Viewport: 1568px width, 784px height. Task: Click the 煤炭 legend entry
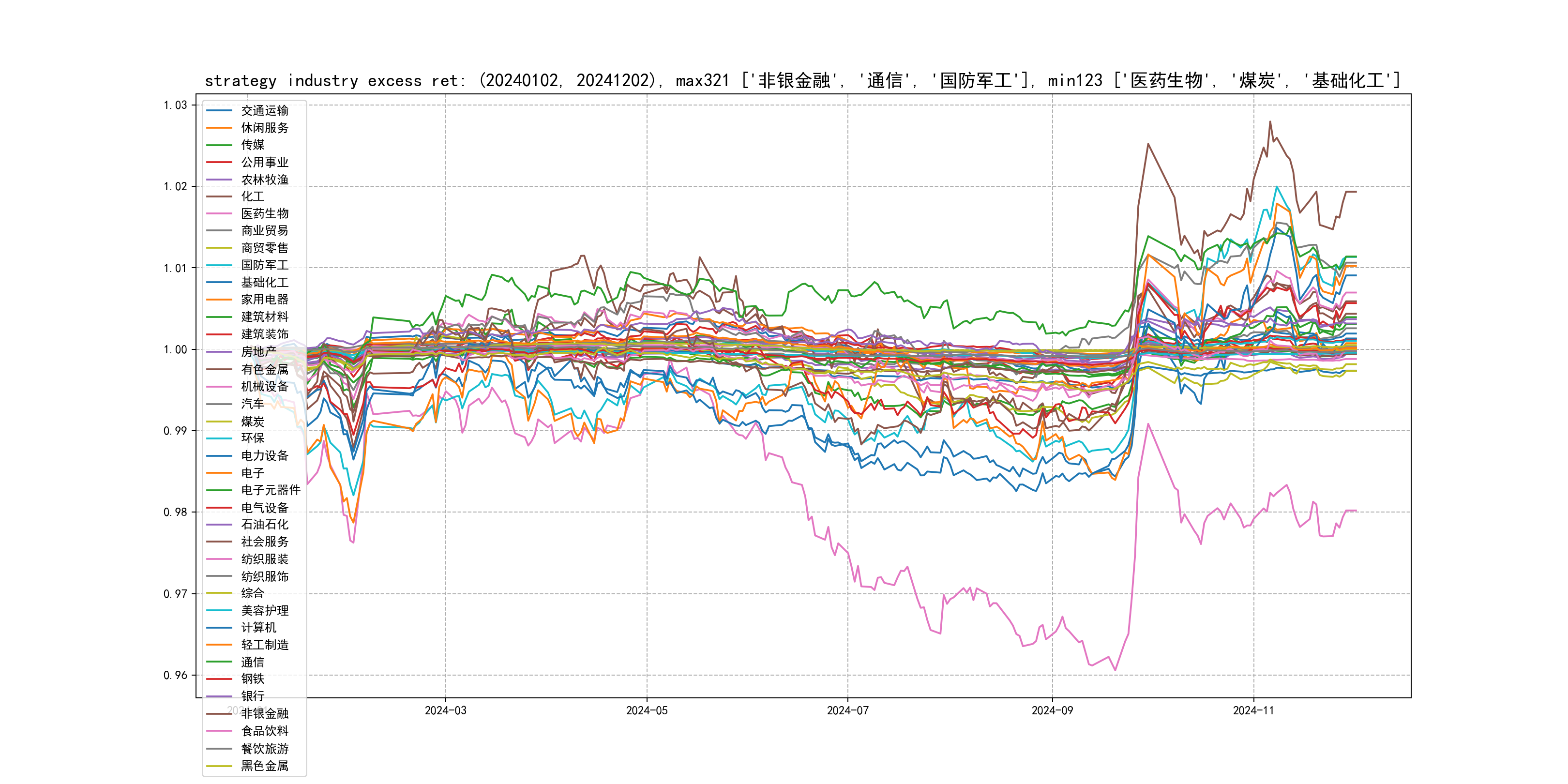pyautogui.click(x=253, y=421)
